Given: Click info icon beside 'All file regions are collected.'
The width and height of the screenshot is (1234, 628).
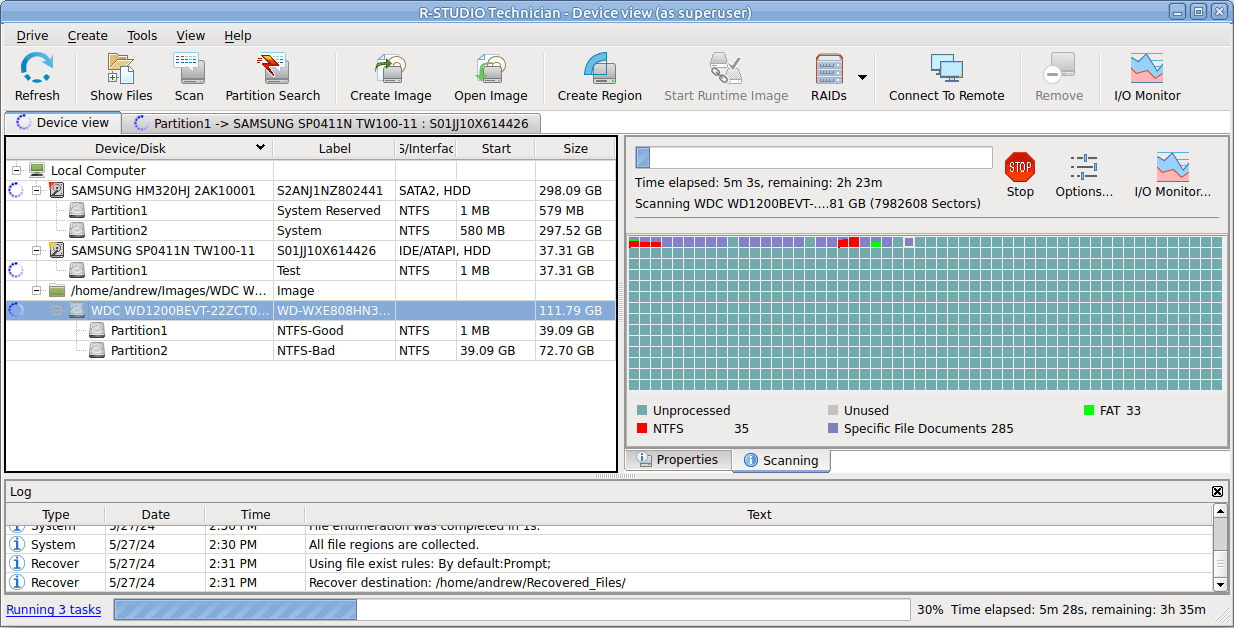Looking at the screenshot, I should point(16,544).
